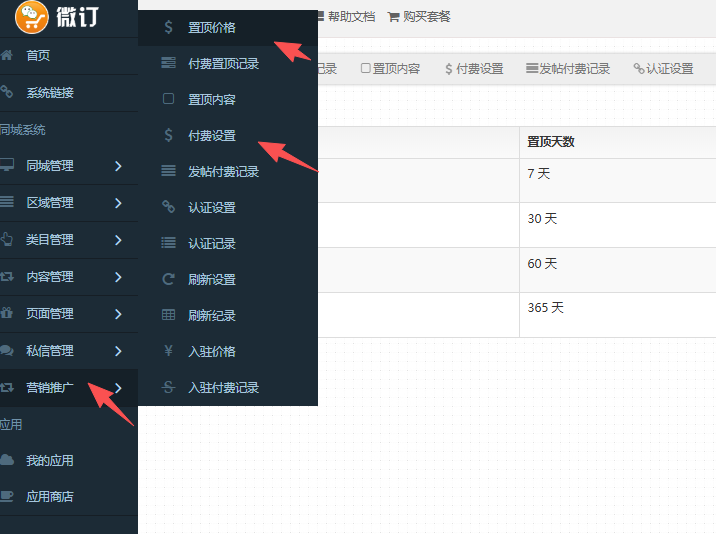Expand the 内容管理 sidebar section

(50, 277)
